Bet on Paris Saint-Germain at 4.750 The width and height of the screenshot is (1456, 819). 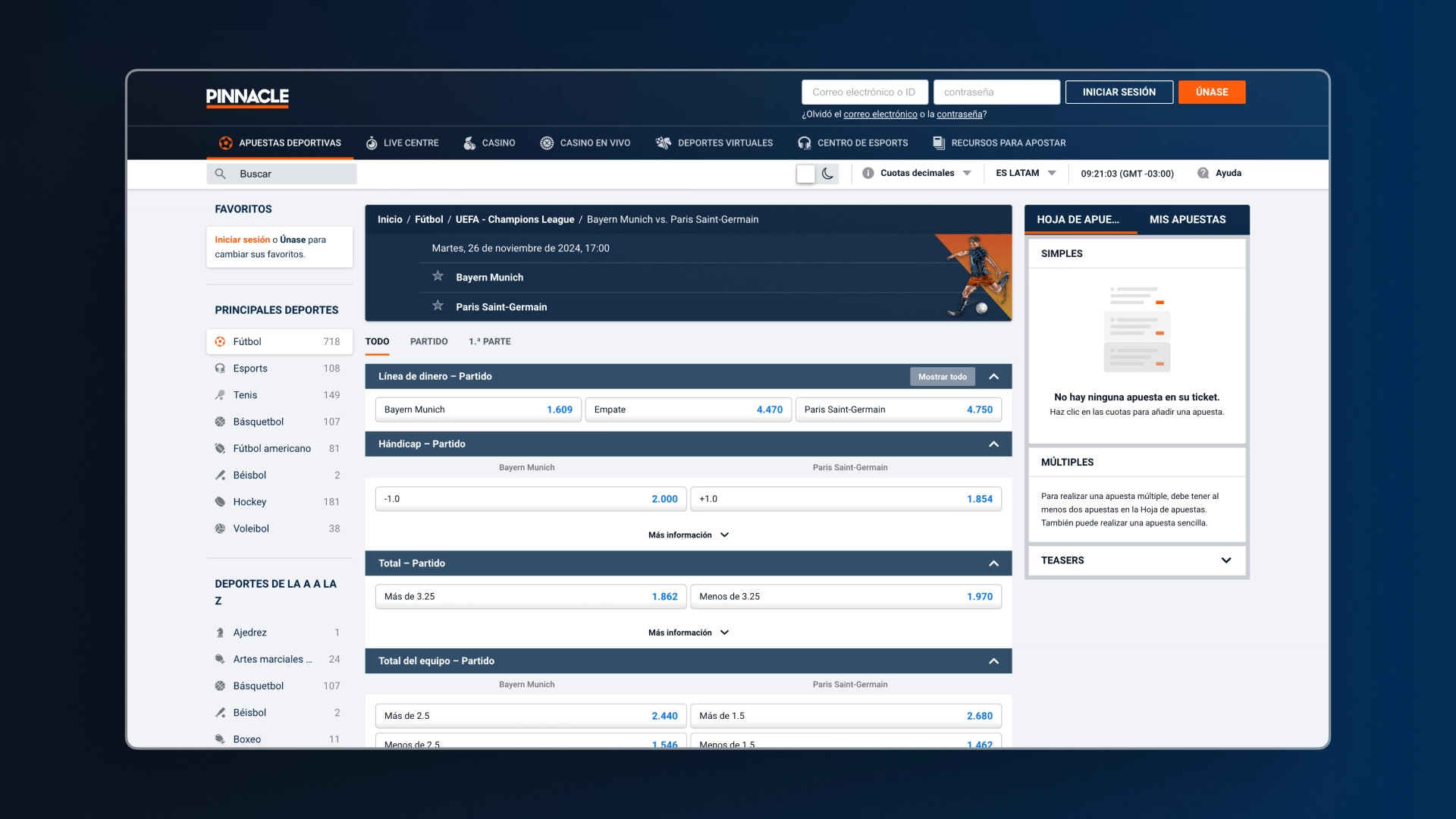tap(899, 409)
